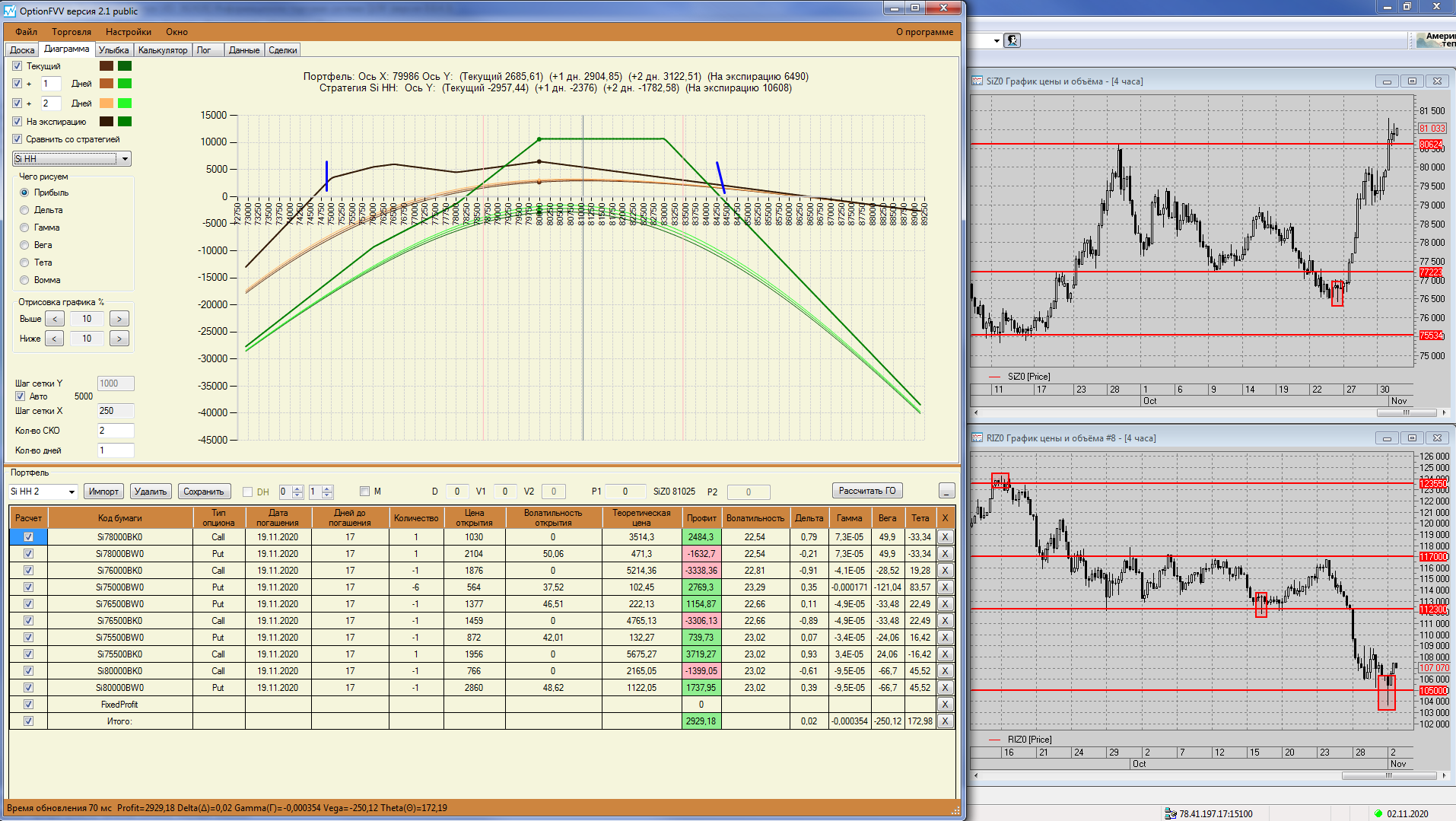Remove the Si80000BK0 Call row with X
1456x821 pixels.
[945, 671]
